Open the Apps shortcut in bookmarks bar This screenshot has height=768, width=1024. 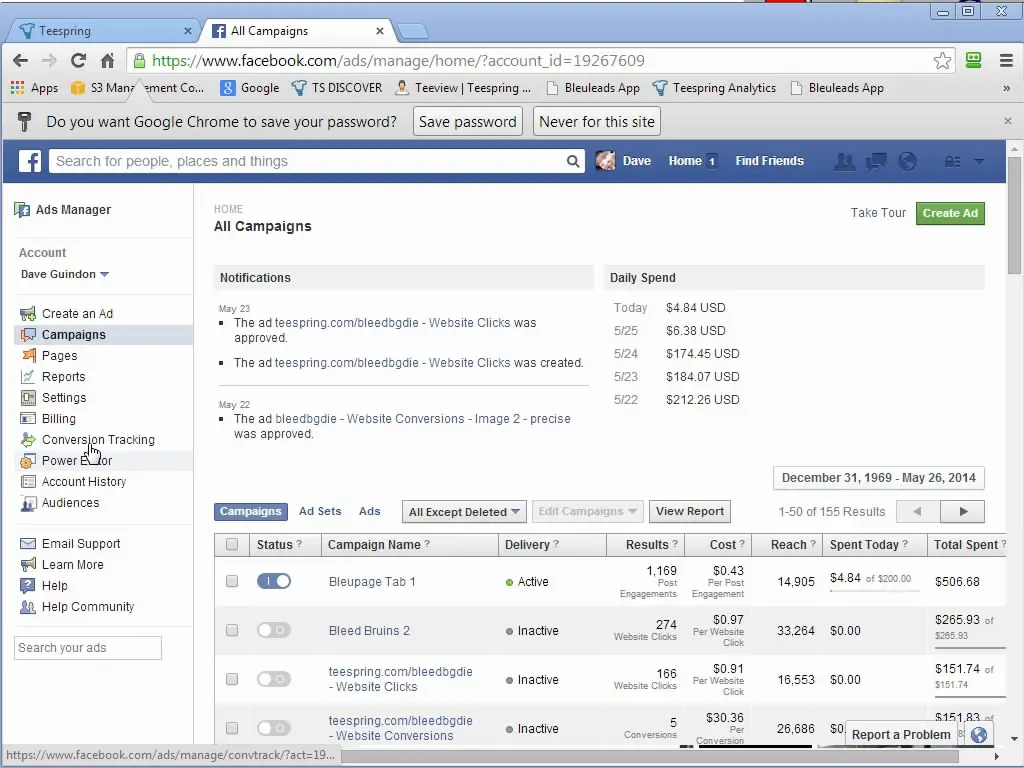point(35,88)
